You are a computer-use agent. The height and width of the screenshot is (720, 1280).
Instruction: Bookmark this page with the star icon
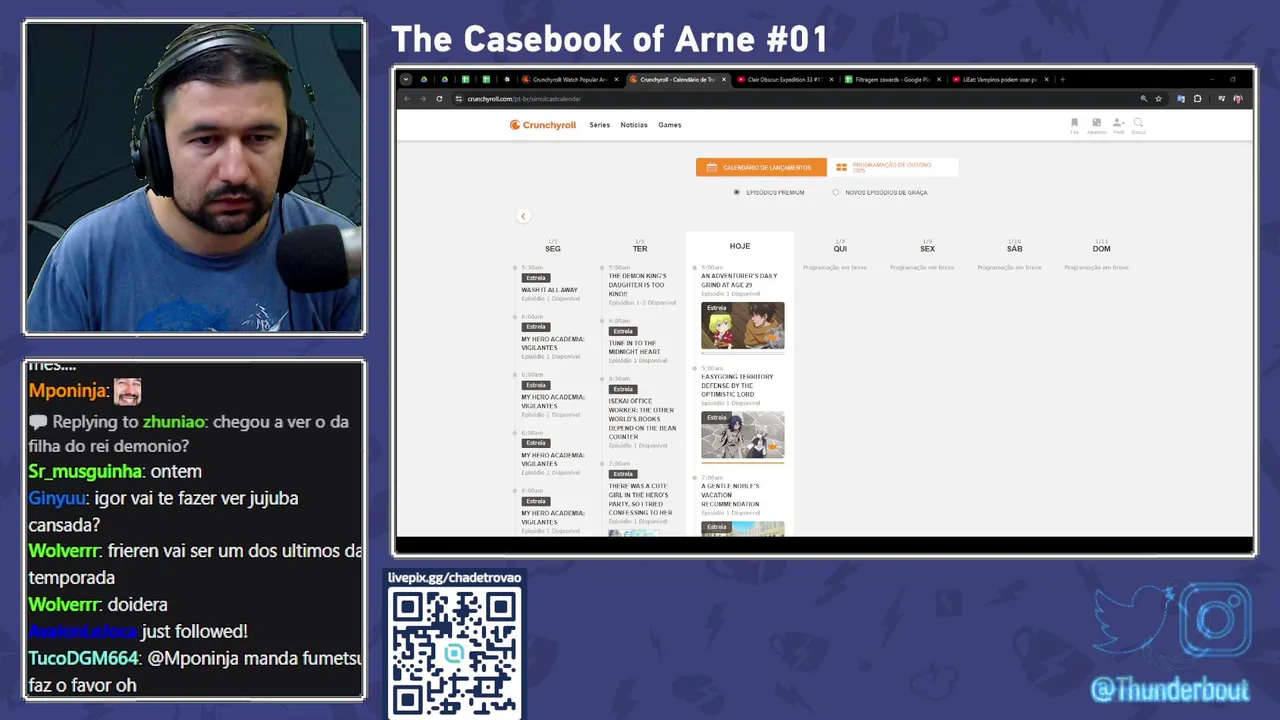click(1158, 99)
